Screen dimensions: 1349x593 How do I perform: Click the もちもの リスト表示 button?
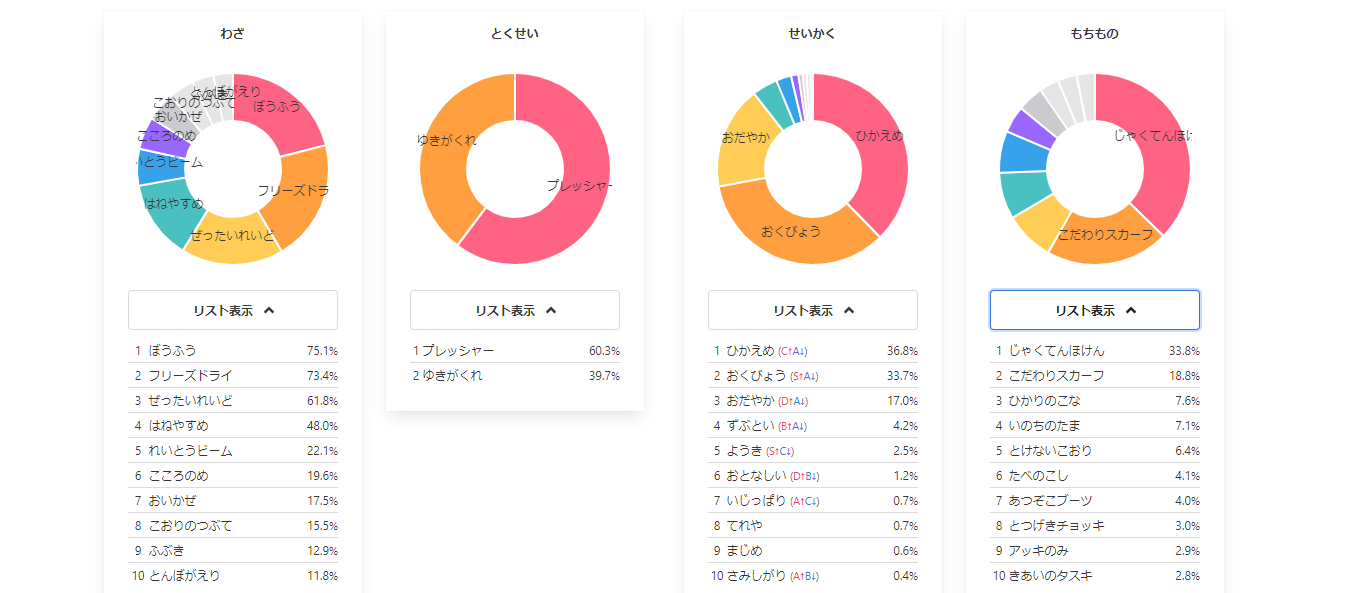pyautogui.click(x=1094, y=310)
